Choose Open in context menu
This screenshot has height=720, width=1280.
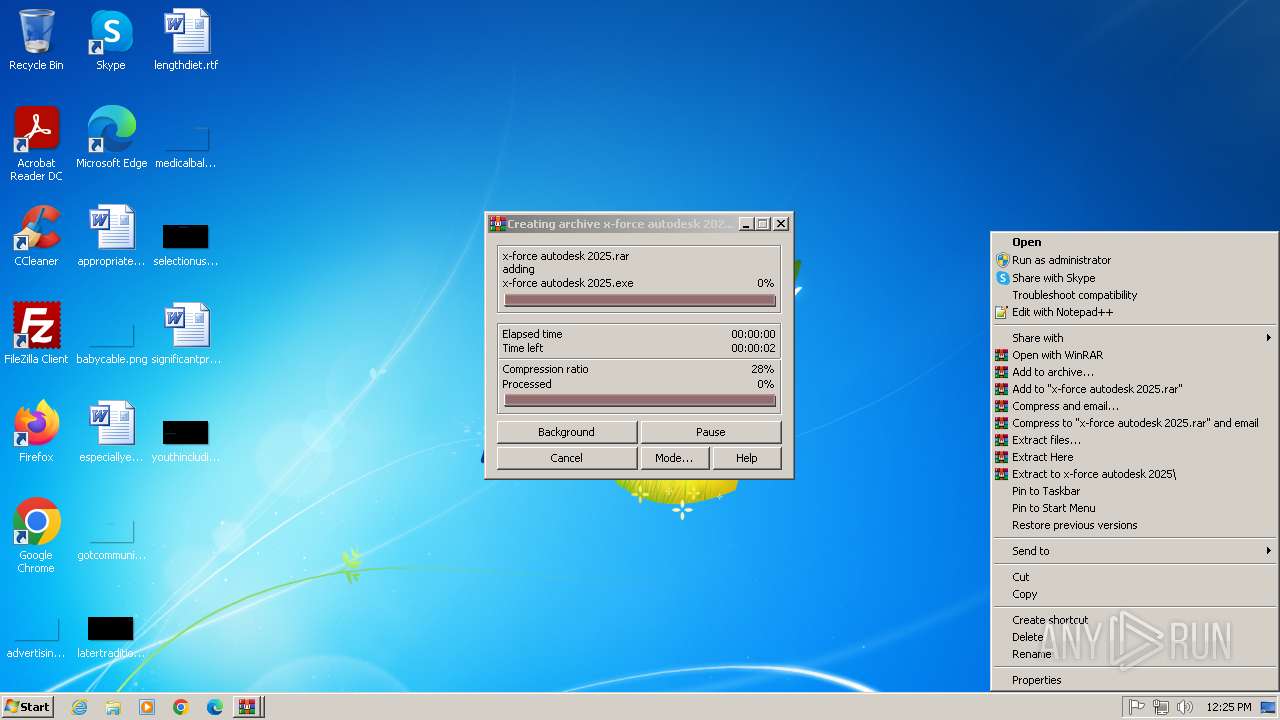pyautogui.click(x=1134, y=242)
